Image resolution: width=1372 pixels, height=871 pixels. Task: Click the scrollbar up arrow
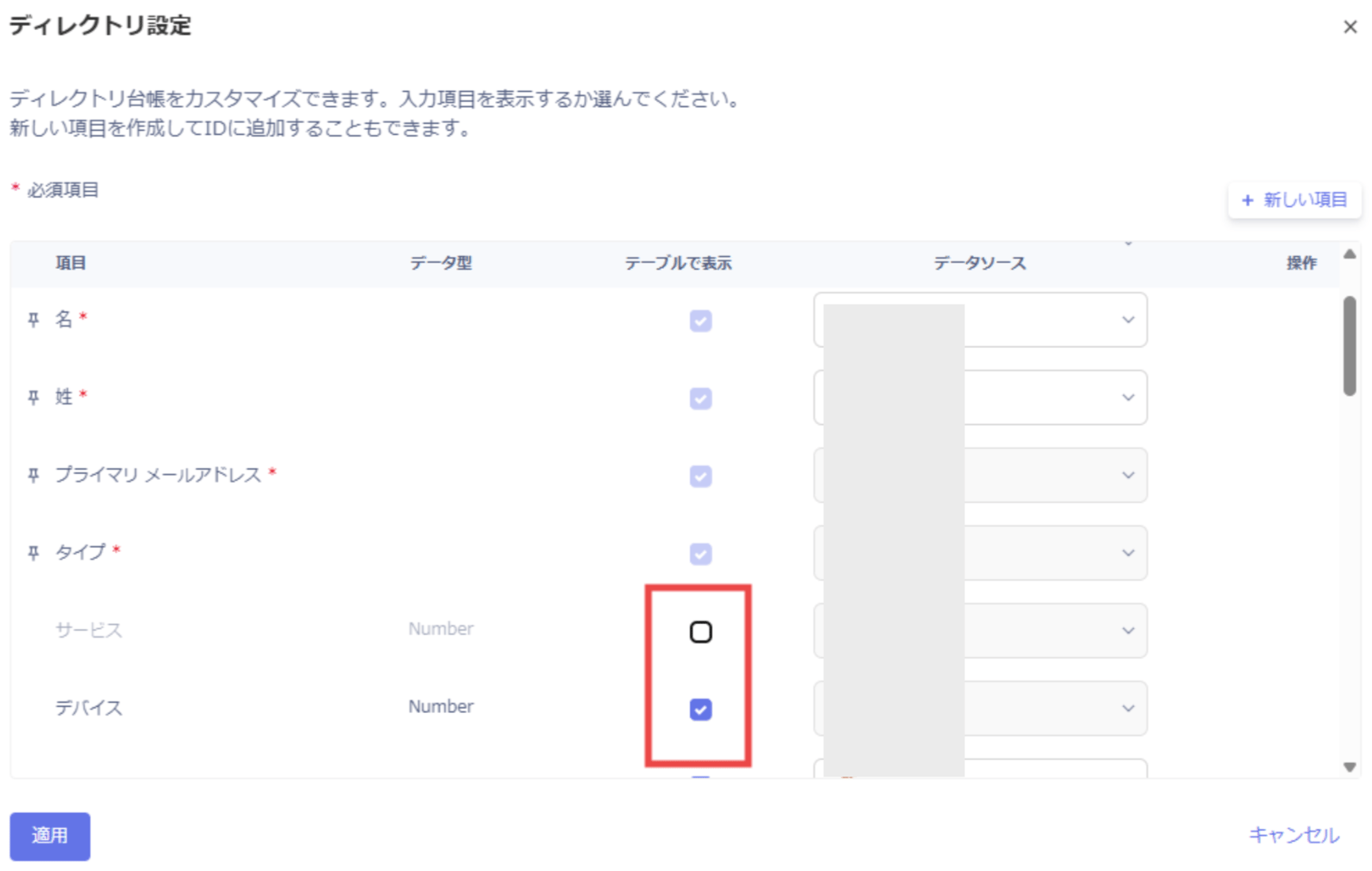tap(1350, 255)
